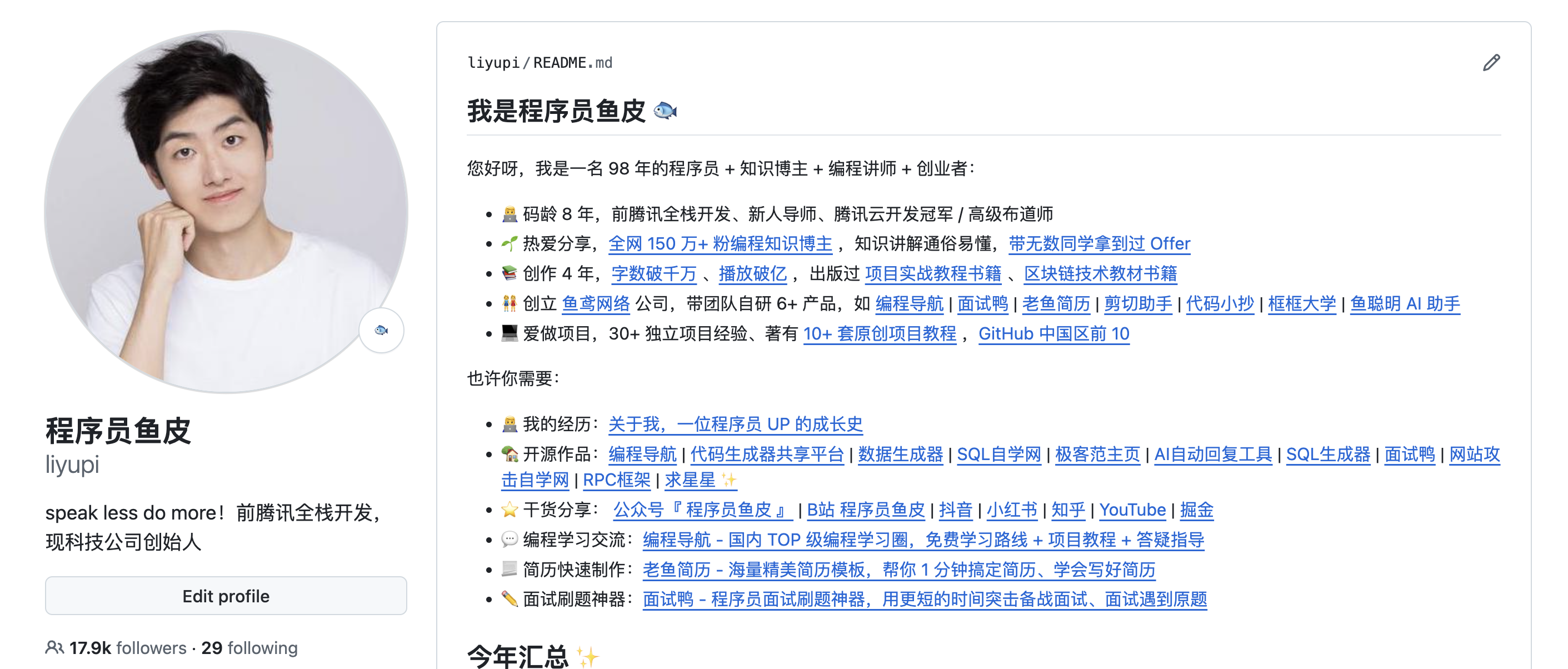Open the 网站攻击自学网 link
1568x669 pixels.
pyautogui.click(x=1474, y=454)
